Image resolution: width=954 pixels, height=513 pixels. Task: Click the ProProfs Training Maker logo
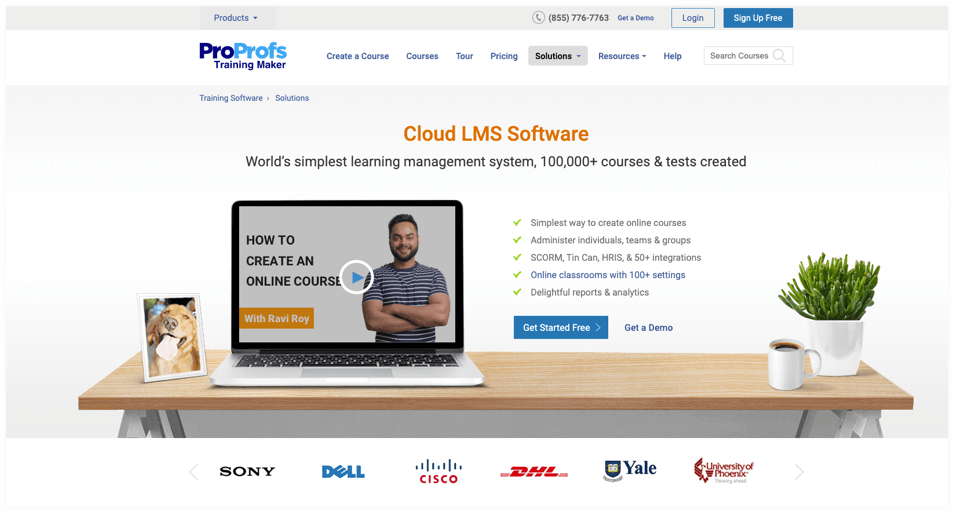pos(243,56)
